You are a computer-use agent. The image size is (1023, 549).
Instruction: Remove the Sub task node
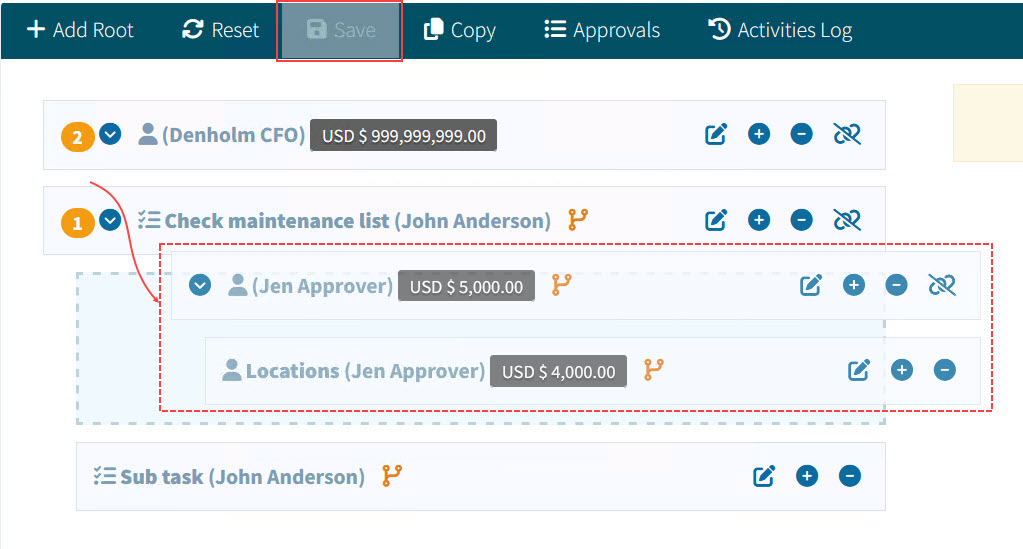point(849,476)
